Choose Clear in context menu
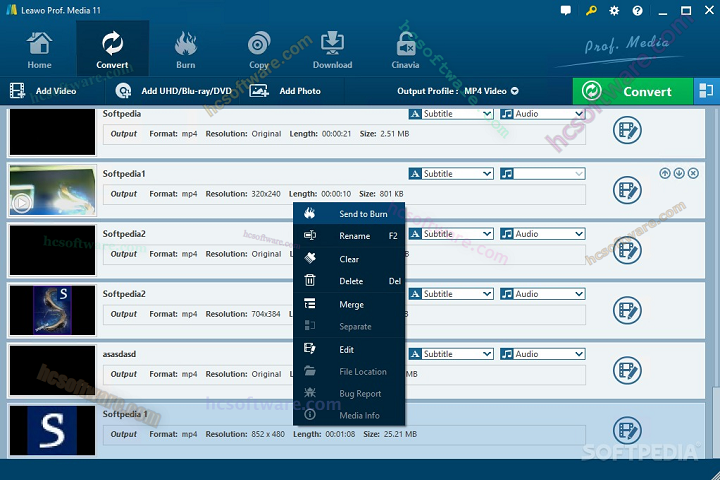The image size is (720, 480). pos(349,259)
